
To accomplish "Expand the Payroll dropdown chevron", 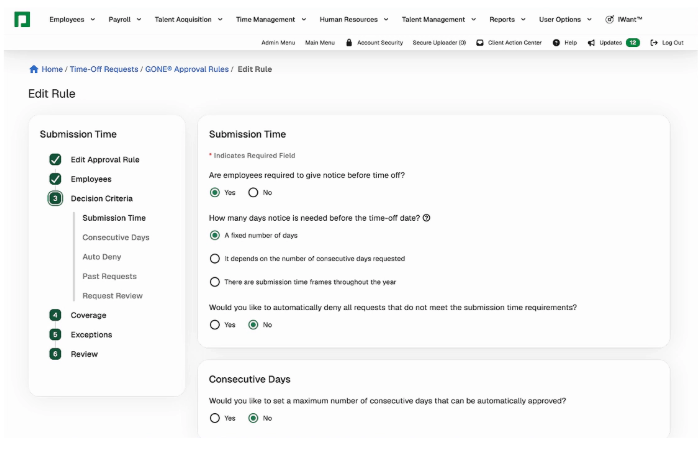I will (x=139, y=19).
